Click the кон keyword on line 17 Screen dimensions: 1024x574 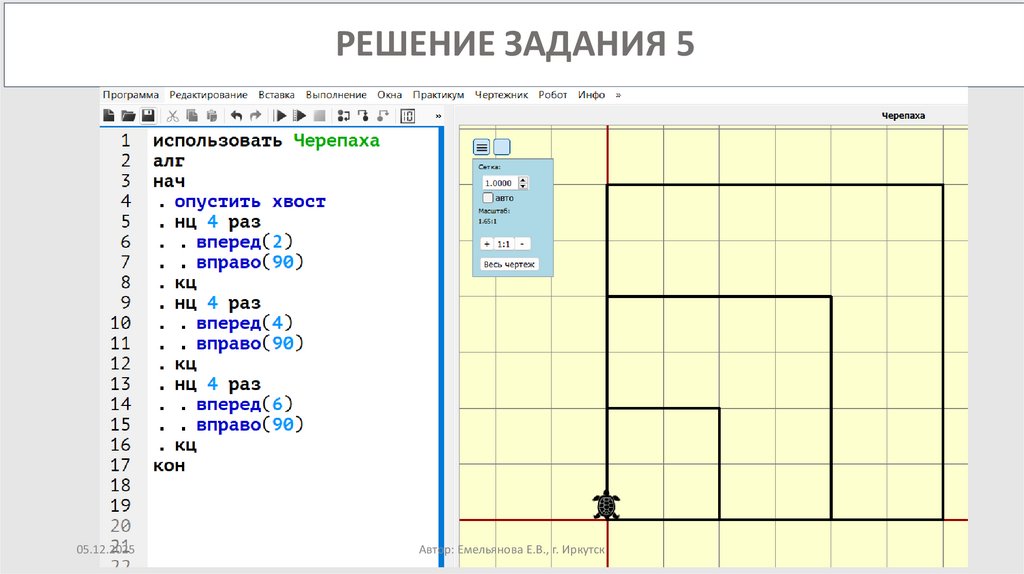point(169,466)
